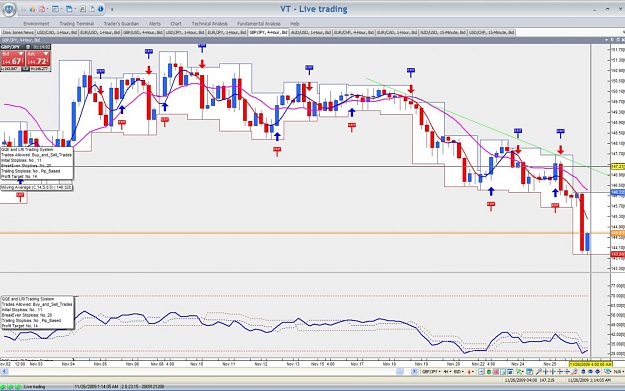625x391 pixels.
Task: Switch to the NZD/USD 15-Minute chart tab
Action: 443,32
